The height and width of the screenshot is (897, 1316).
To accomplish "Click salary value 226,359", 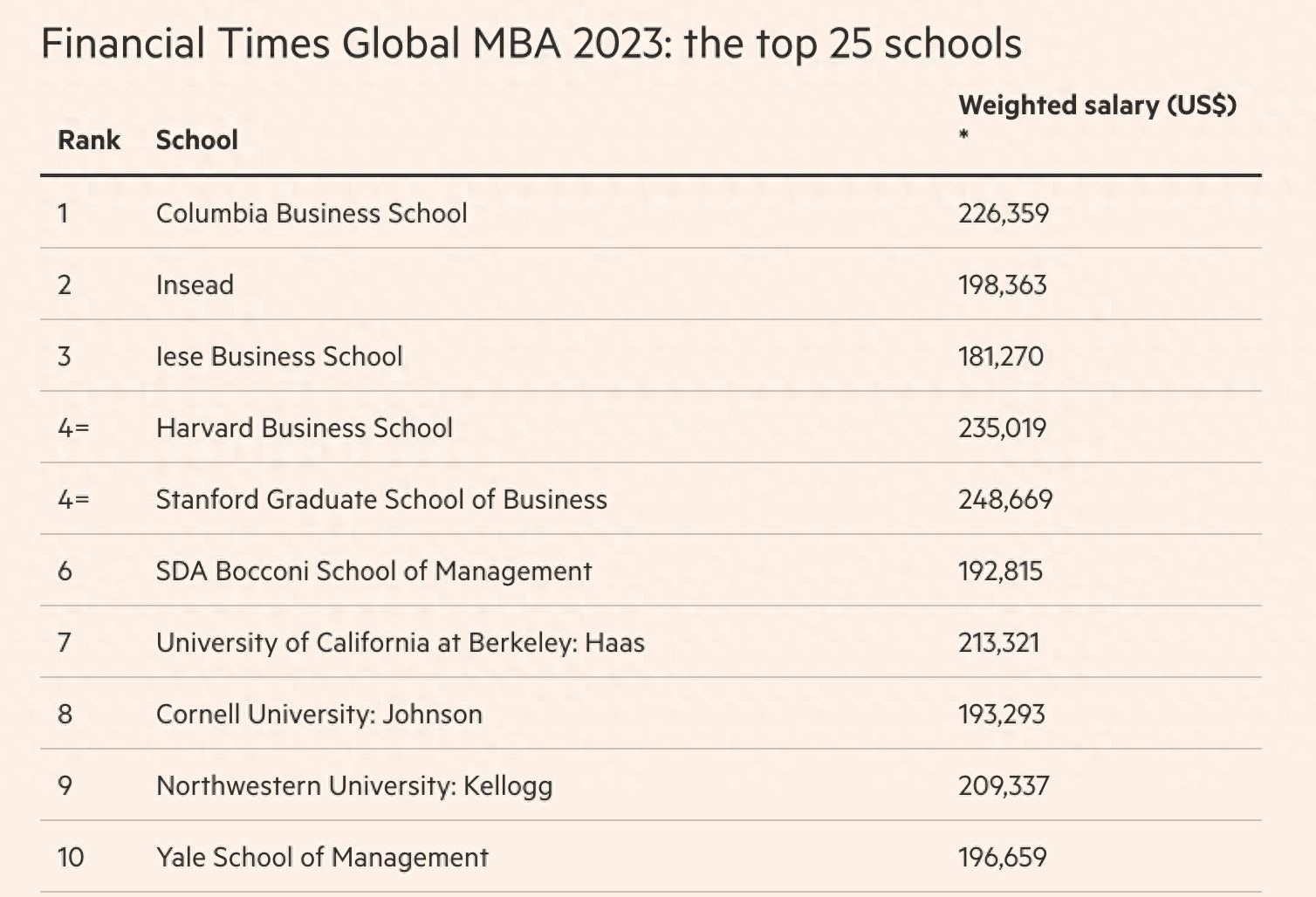I will [1004, 214].
